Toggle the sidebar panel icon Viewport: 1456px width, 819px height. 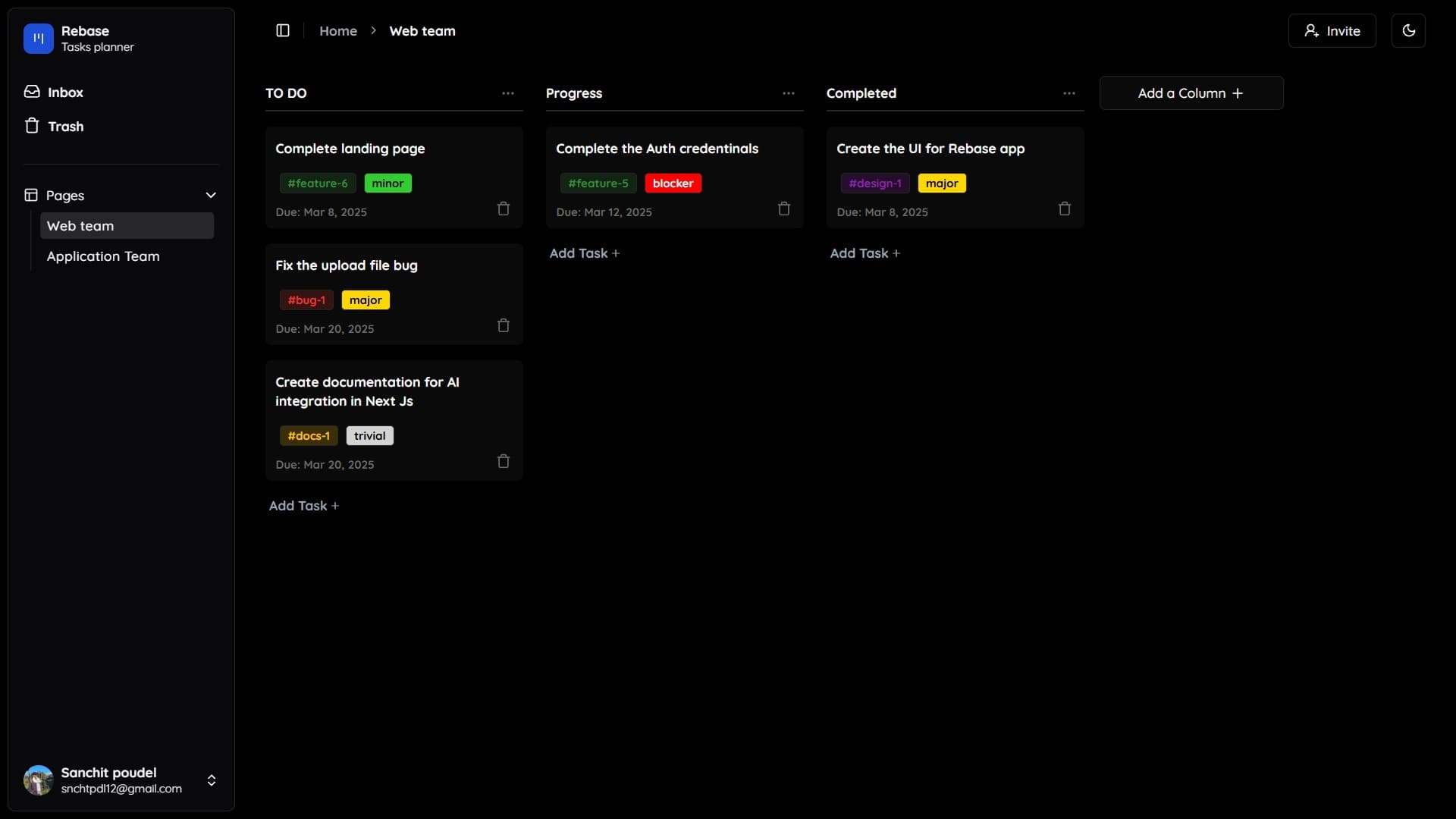pyautogui.click(x=283, y=30)
